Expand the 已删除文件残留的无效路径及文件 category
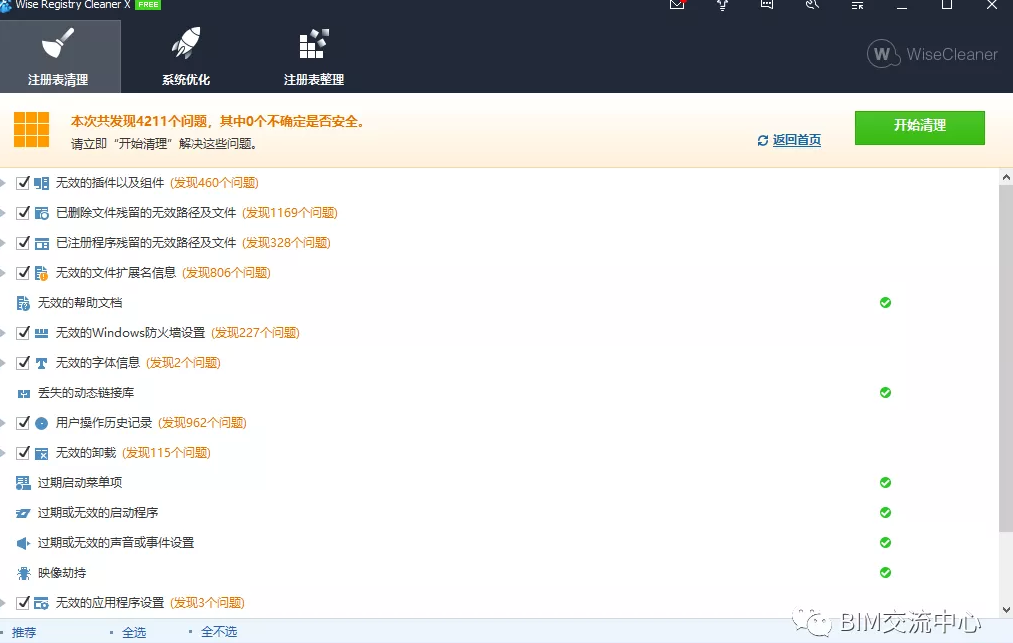 [4, 213]
